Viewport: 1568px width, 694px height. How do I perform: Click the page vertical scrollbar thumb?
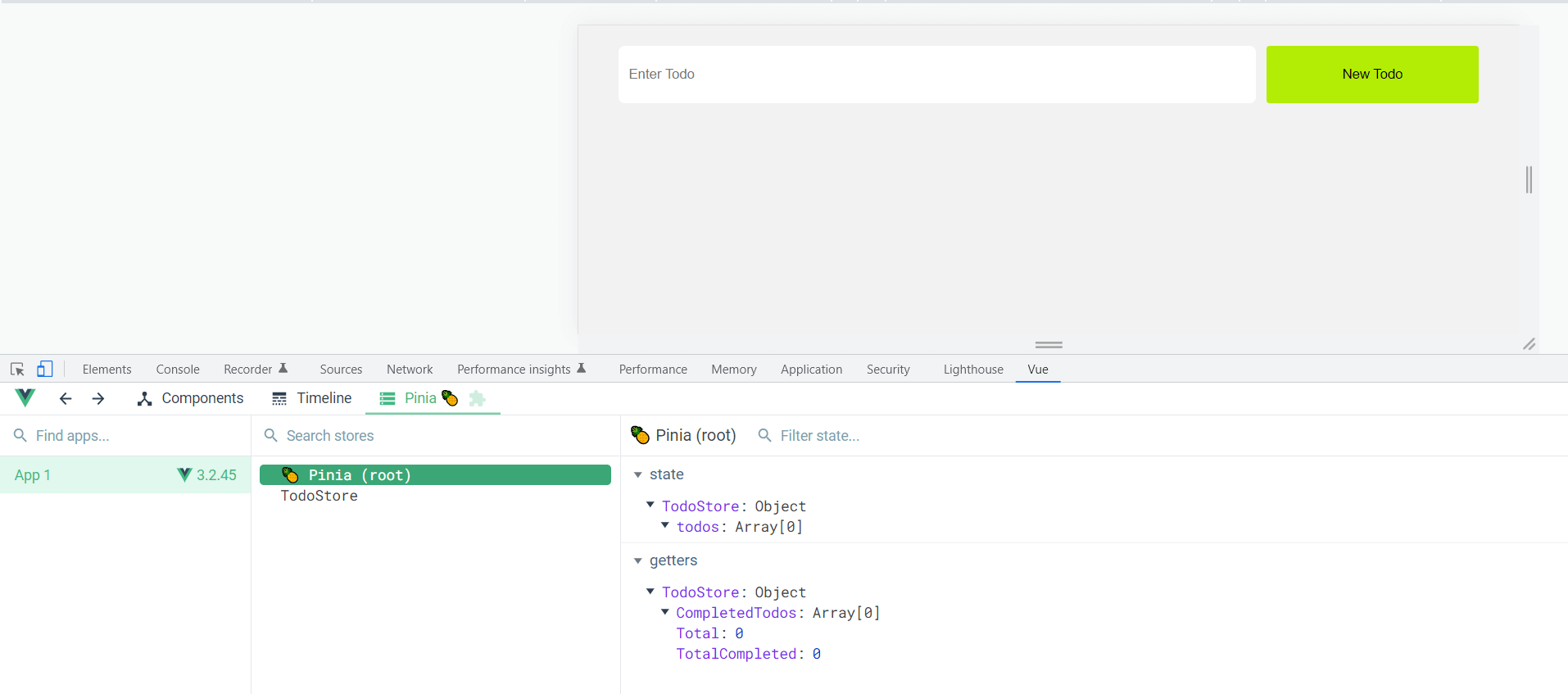[x=1529, y=179]
